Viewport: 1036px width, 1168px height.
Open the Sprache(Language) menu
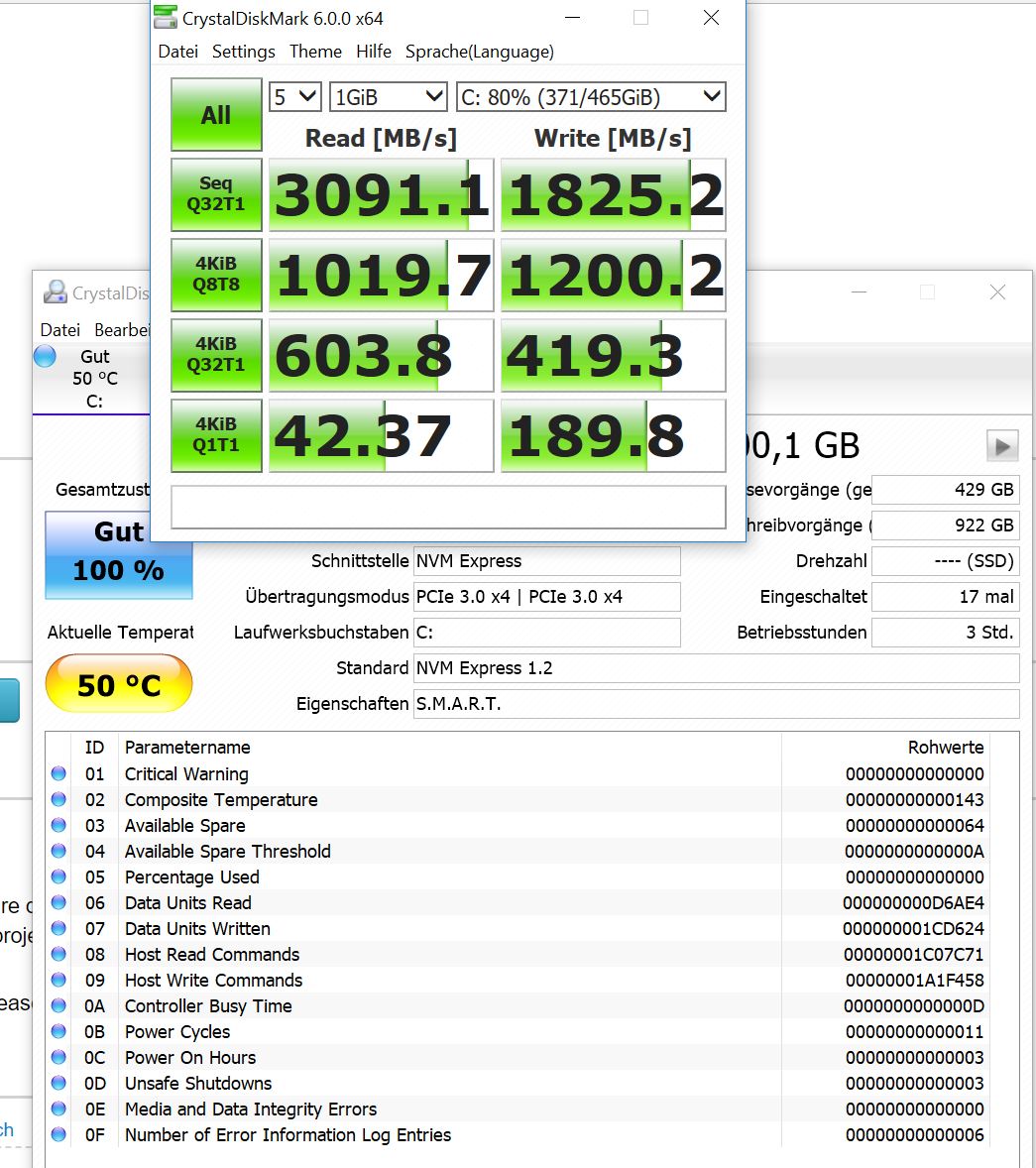point(480,52)
